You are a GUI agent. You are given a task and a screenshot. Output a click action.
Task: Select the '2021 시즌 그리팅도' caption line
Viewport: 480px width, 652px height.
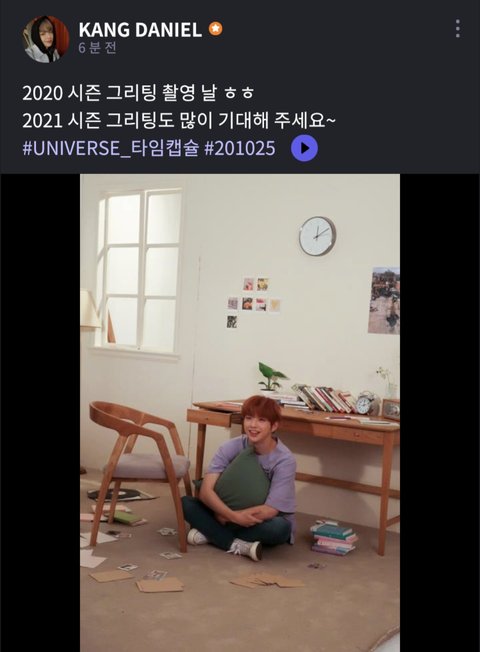click(x=179, y=121)
